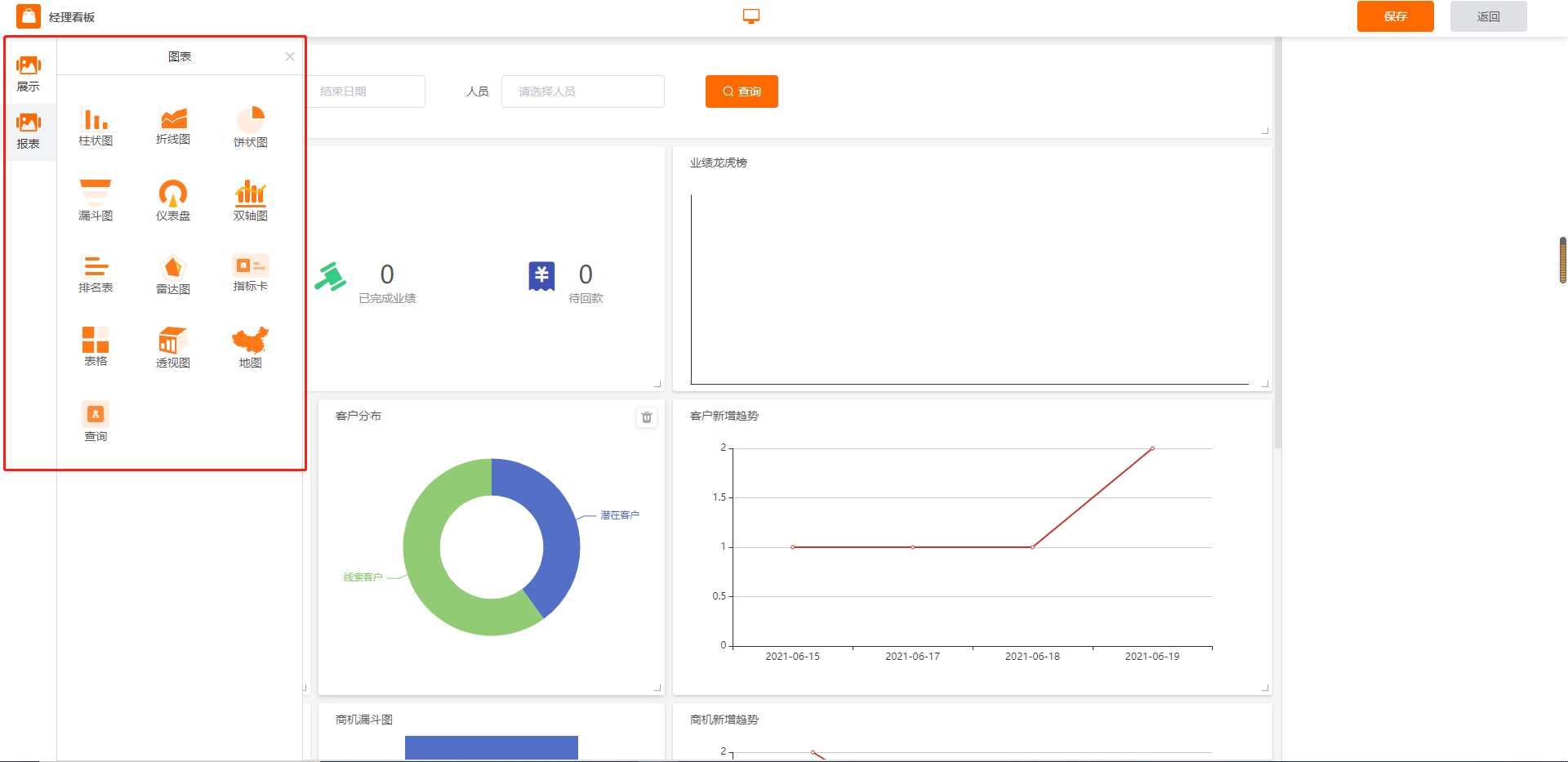The width and height of the screenshot is (1568, 762).
Task: Select the 饼状图 pie chart icon
Action: (x=251, y=120)
